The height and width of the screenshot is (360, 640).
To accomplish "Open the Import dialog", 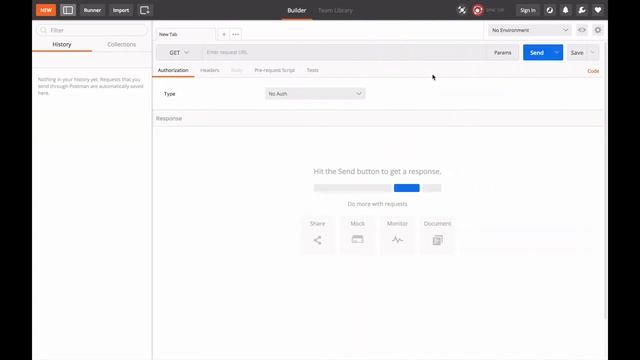I will pos(121,10).
